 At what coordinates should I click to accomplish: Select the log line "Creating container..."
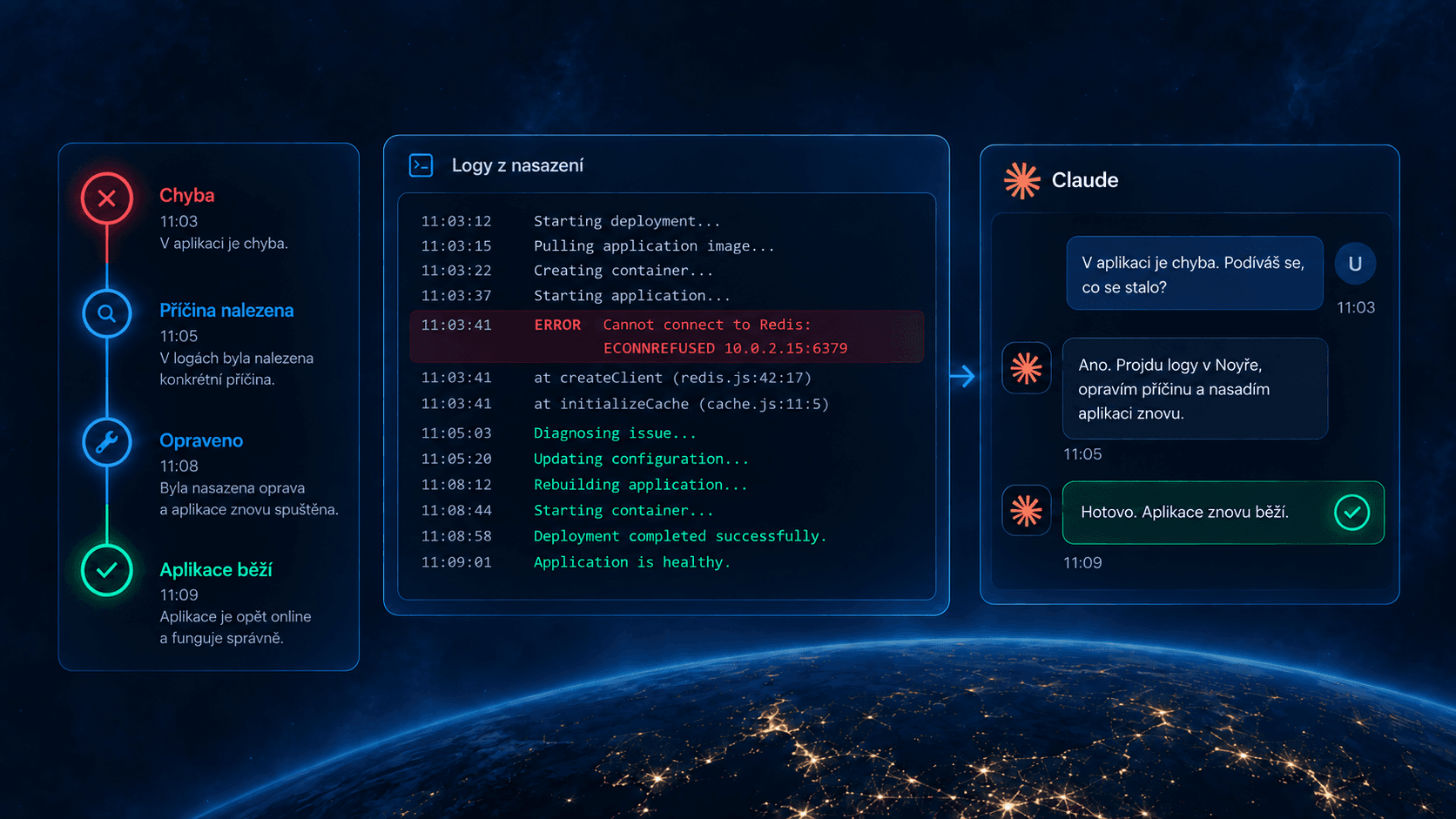(624, 271)
